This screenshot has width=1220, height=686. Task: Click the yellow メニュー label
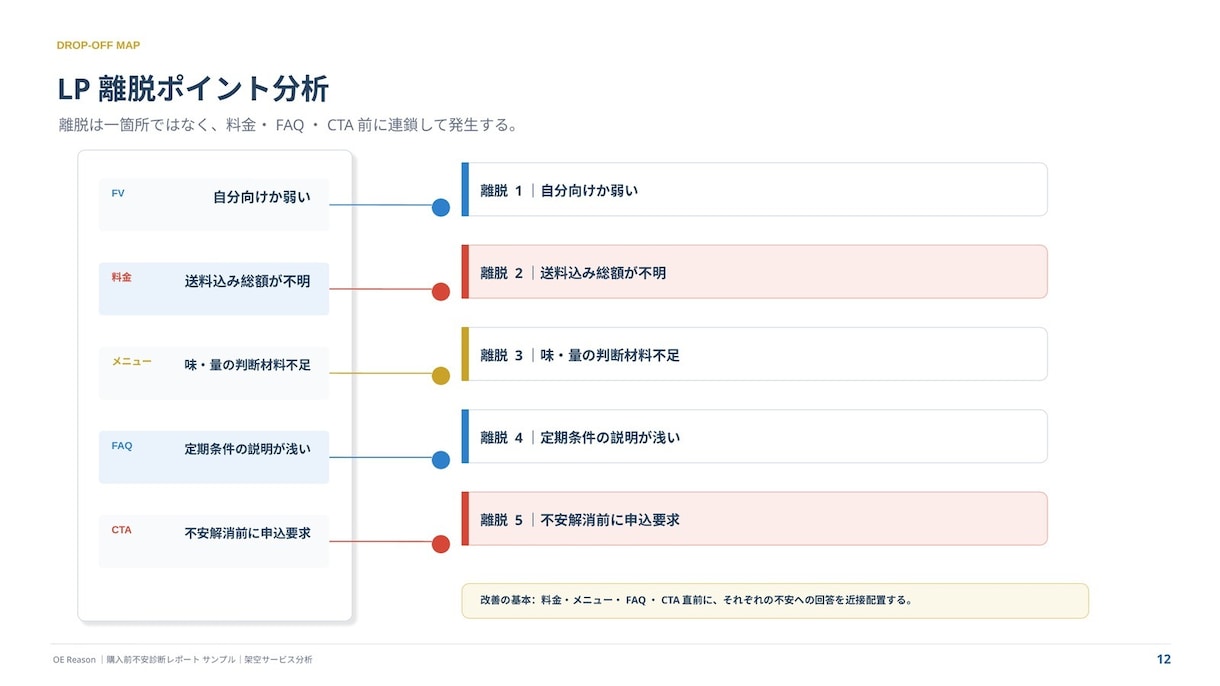(x=132, y=361)
